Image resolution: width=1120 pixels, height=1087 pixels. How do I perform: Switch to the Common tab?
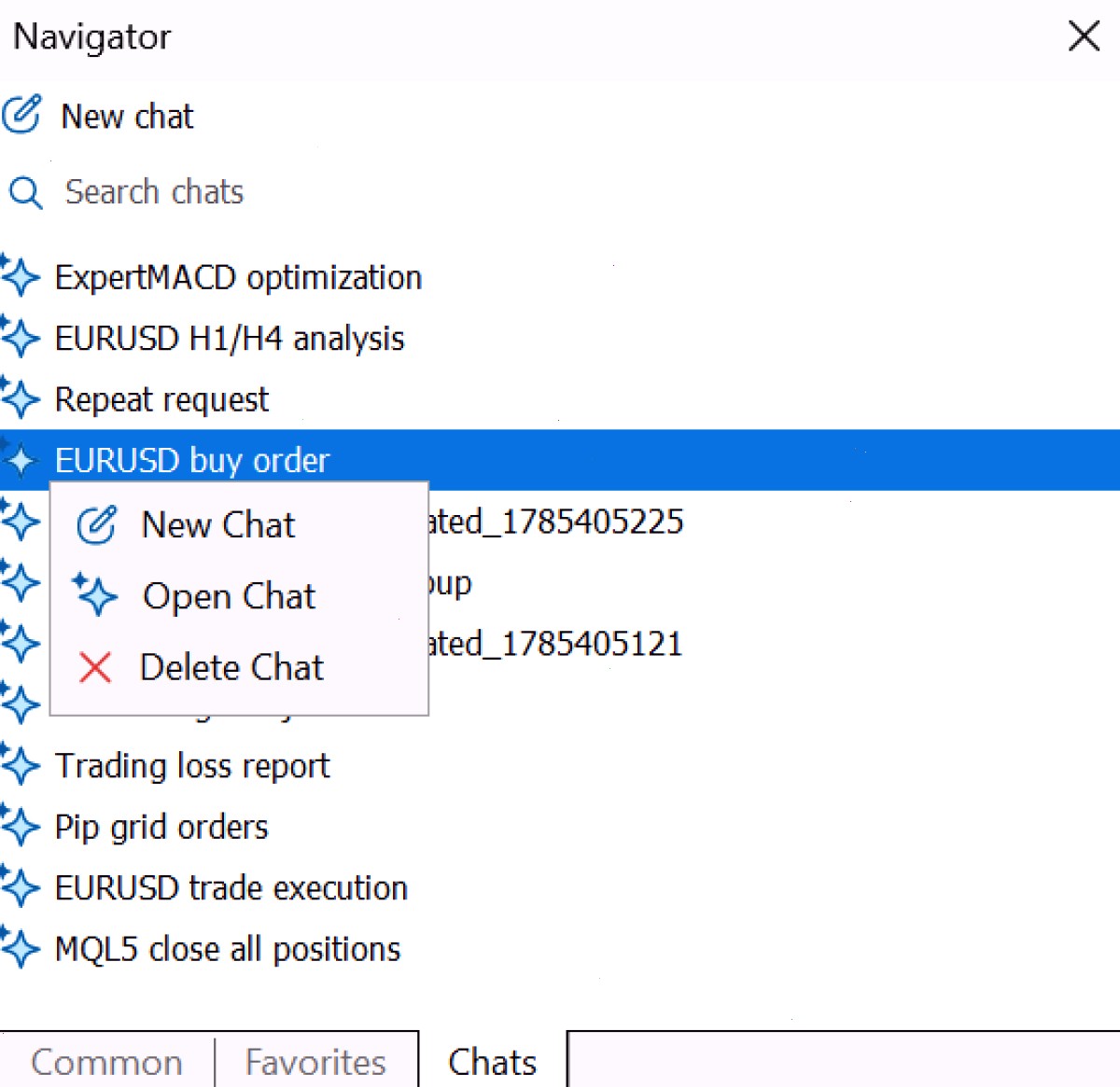pos(106,1062)
